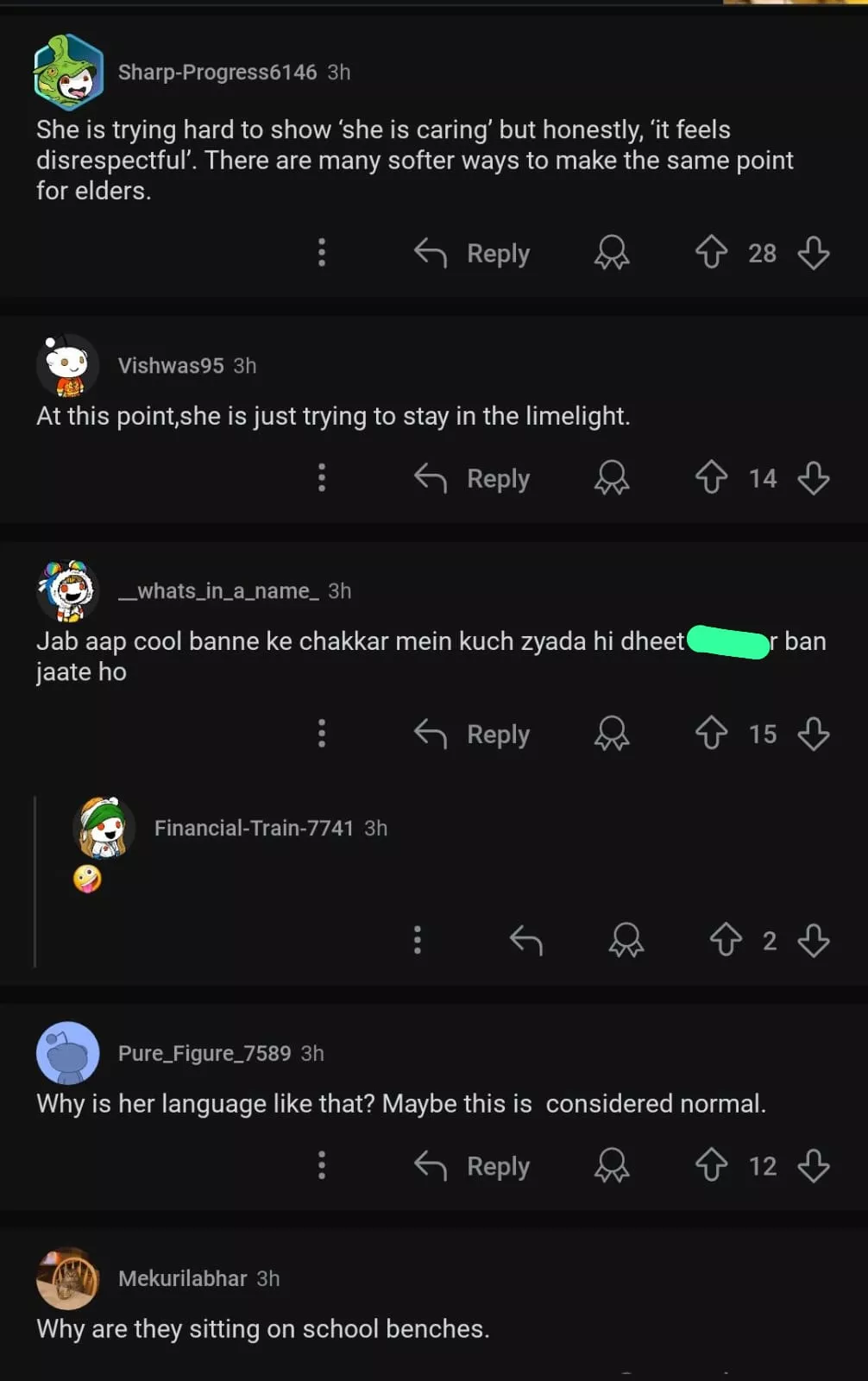Screen dimensions: 868x1381
Task: Tap Sharp-Progress6146's frog avatar
Action: tap(68, 73)
